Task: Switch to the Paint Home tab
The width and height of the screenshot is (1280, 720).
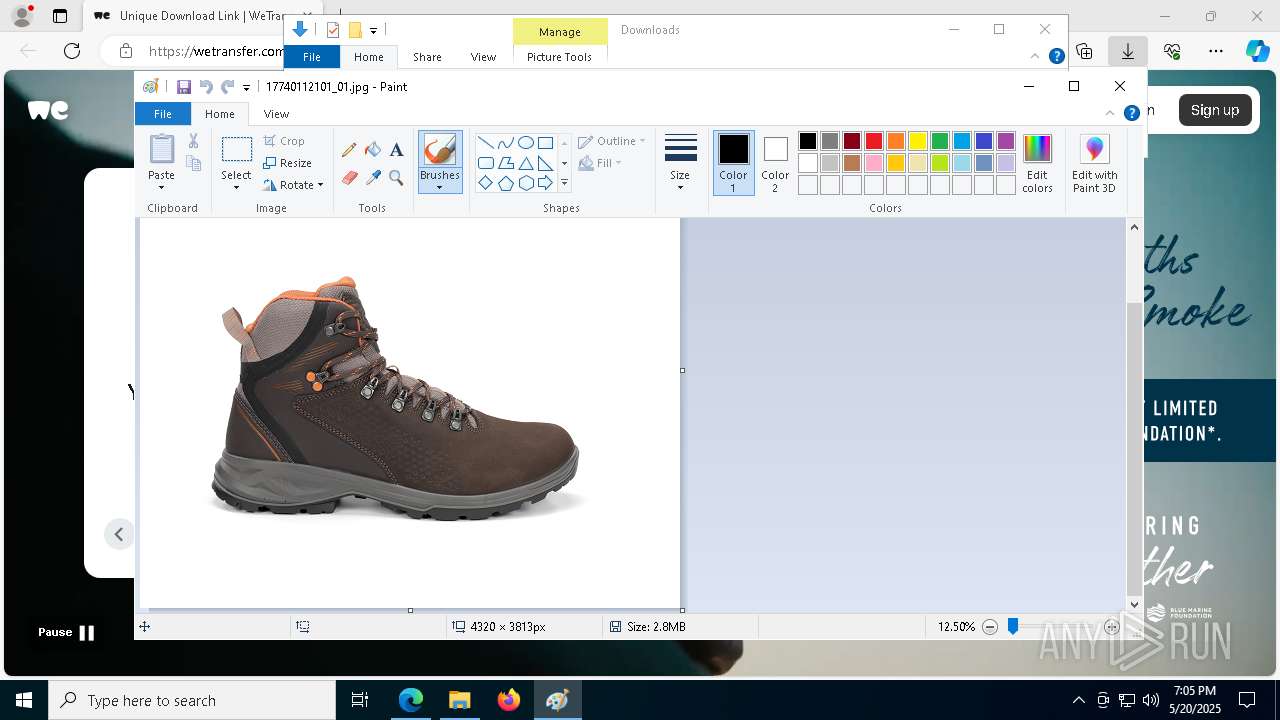Action: [220, 114]
